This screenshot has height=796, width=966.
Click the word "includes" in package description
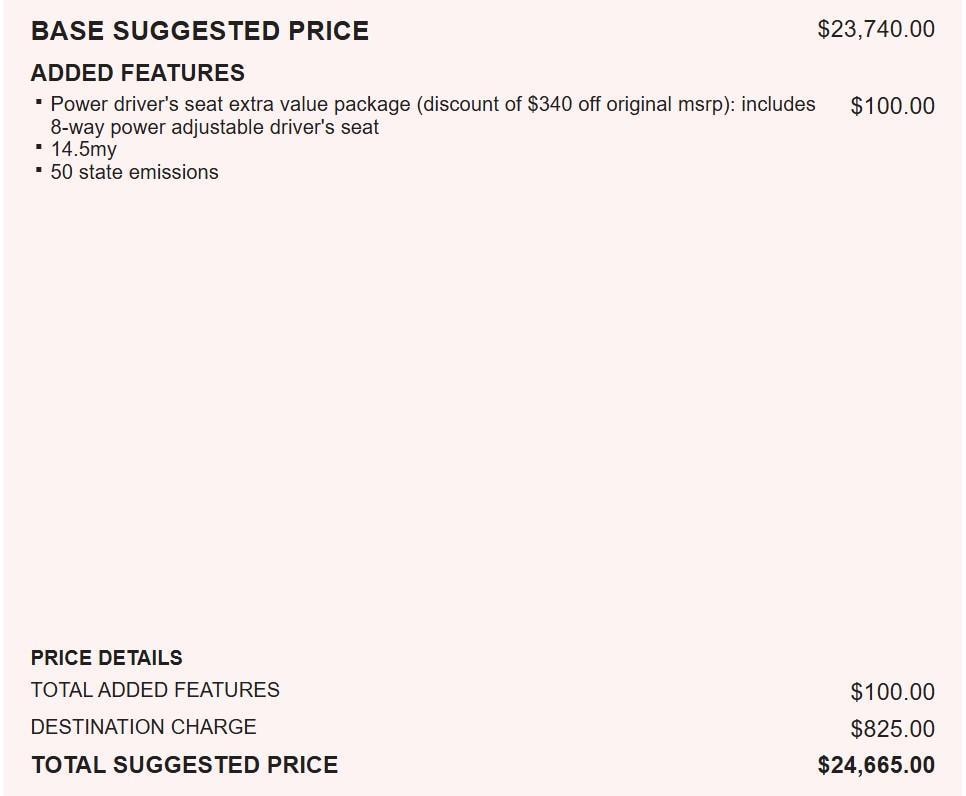point(778,104)
